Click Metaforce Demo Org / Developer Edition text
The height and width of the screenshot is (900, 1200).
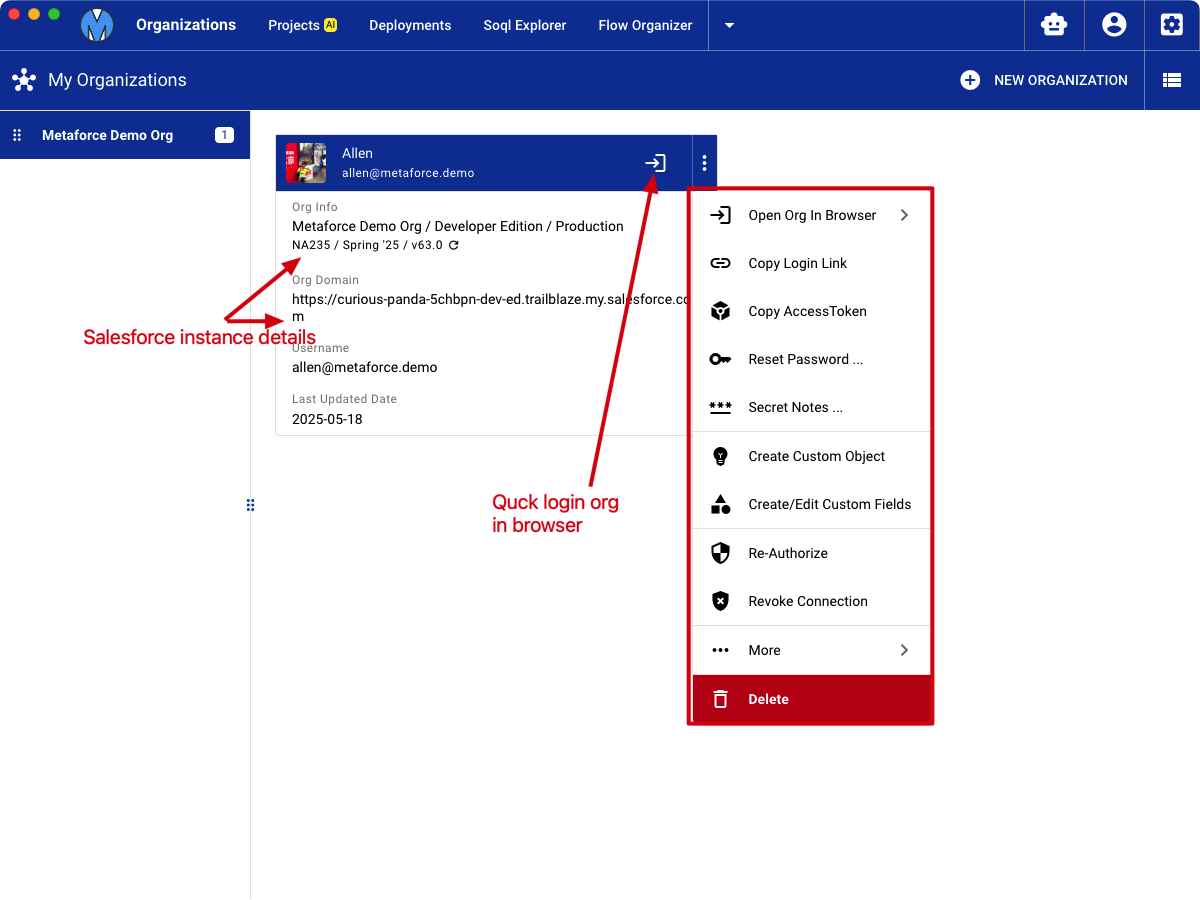(458, 226)
